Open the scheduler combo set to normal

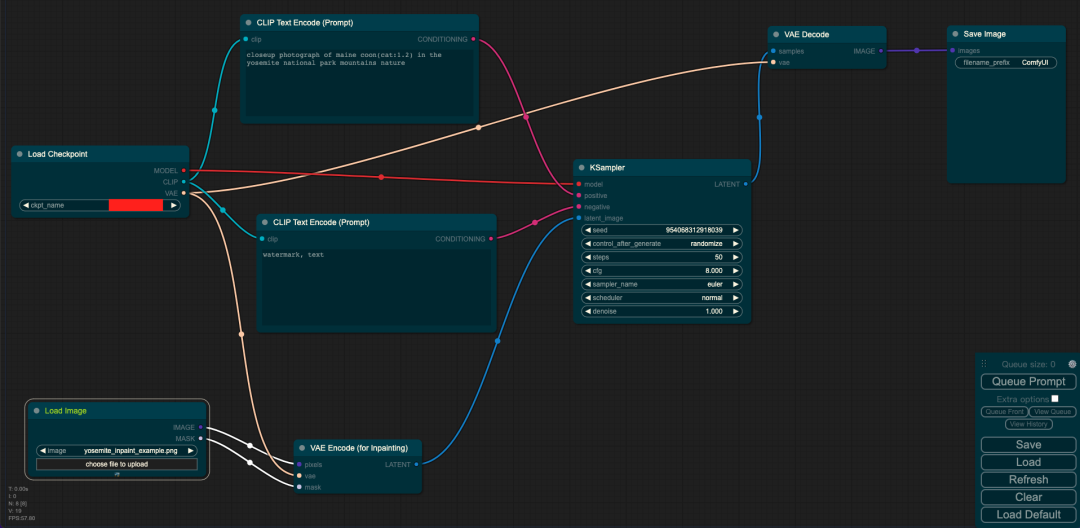point(662,298)
